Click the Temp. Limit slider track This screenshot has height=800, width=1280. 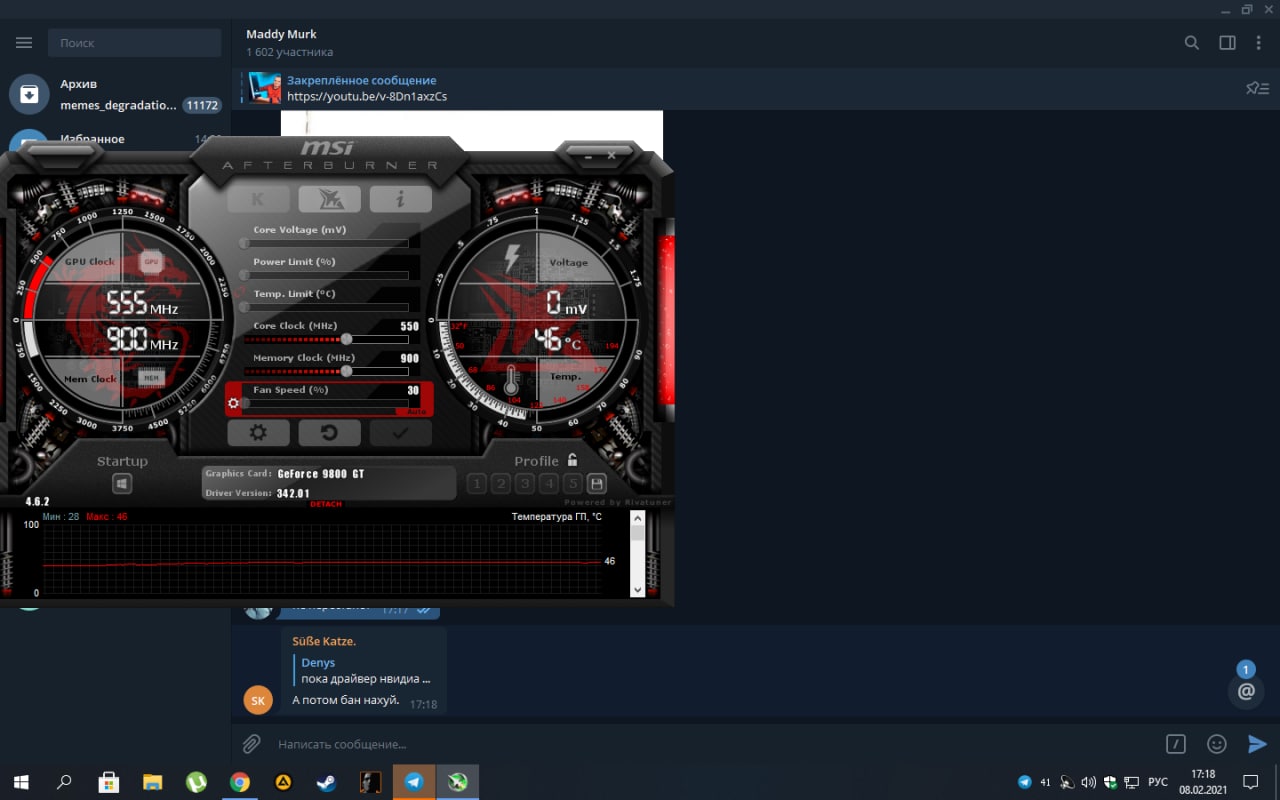pos(326,307)
